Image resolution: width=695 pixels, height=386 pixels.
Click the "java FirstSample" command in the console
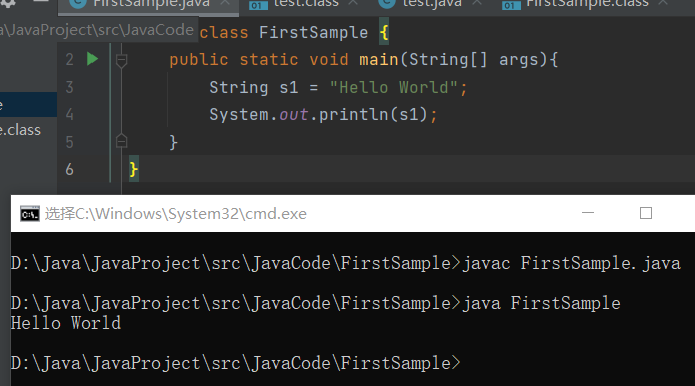click(x=541, y=303)
